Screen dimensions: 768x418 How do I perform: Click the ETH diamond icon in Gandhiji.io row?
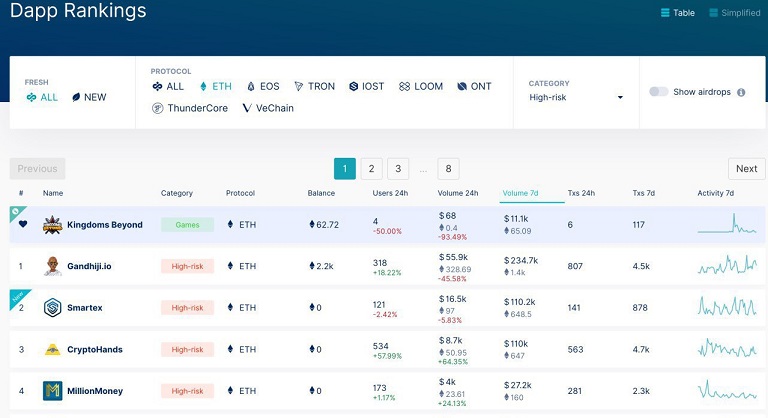click(230, 266)
